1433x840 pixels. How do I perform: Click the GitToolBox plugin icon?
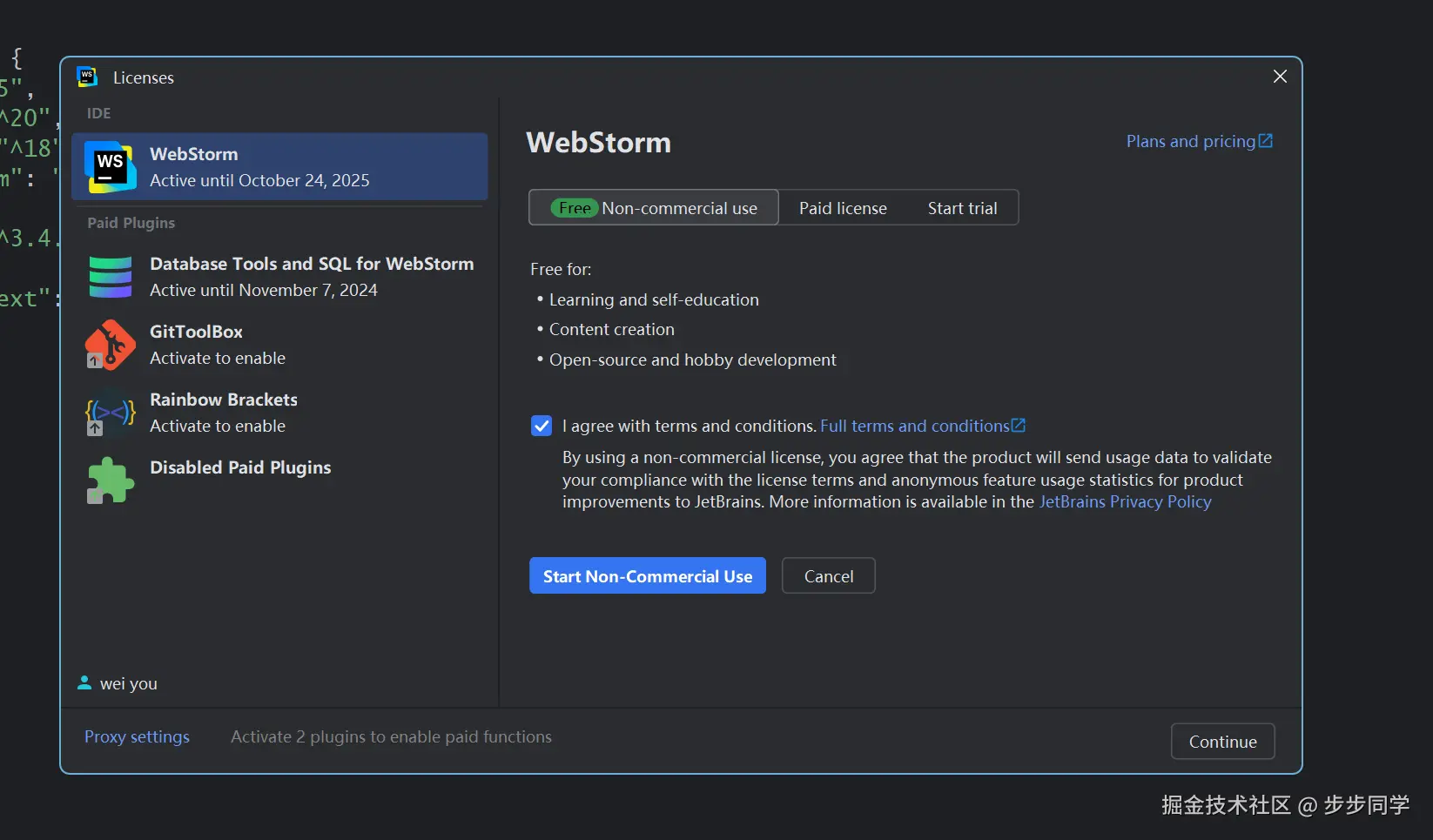[x=110, y=345]
